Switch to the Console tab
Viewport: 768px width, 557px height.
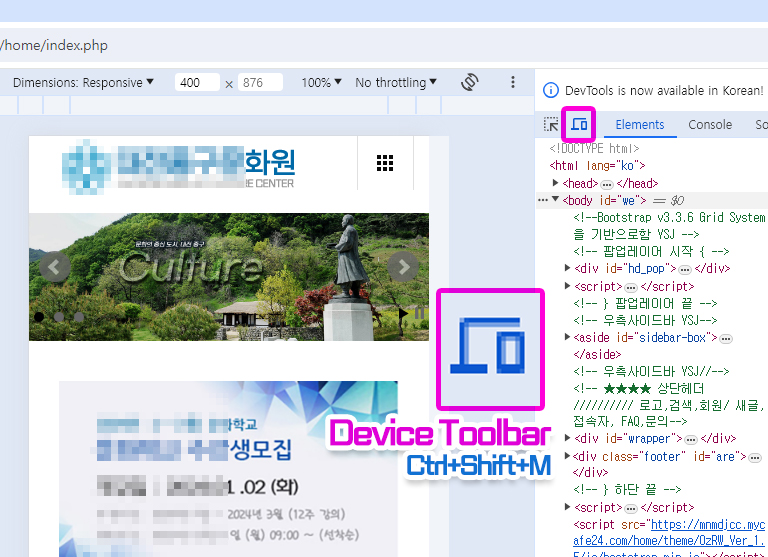[710, 125]
